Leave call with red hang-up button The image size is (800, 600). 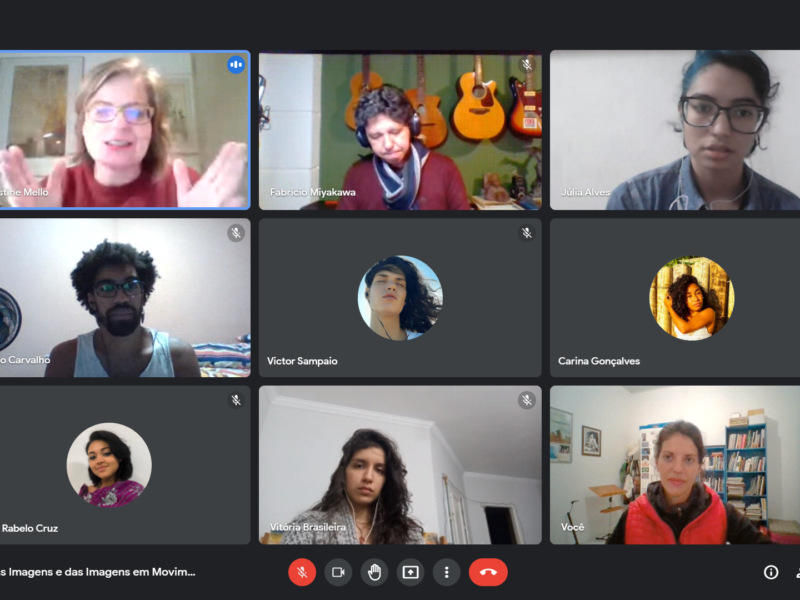[x=488, y=572]
